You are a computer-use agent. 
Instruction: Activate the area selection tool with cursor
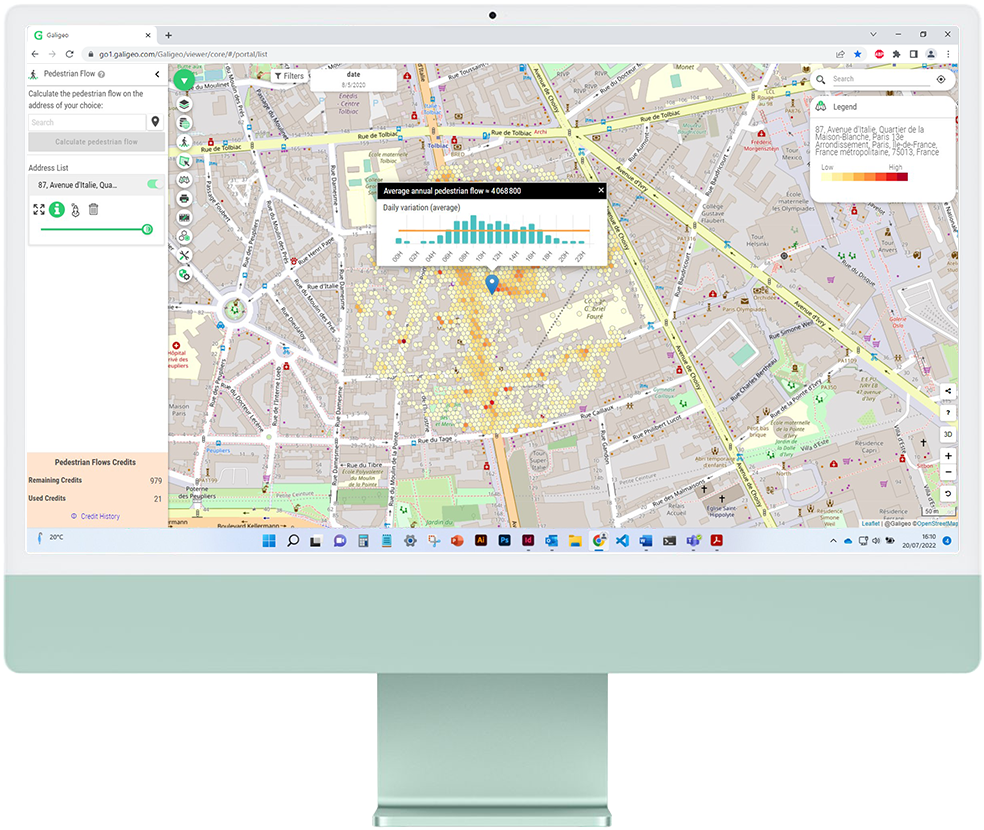tap(184, 161)
